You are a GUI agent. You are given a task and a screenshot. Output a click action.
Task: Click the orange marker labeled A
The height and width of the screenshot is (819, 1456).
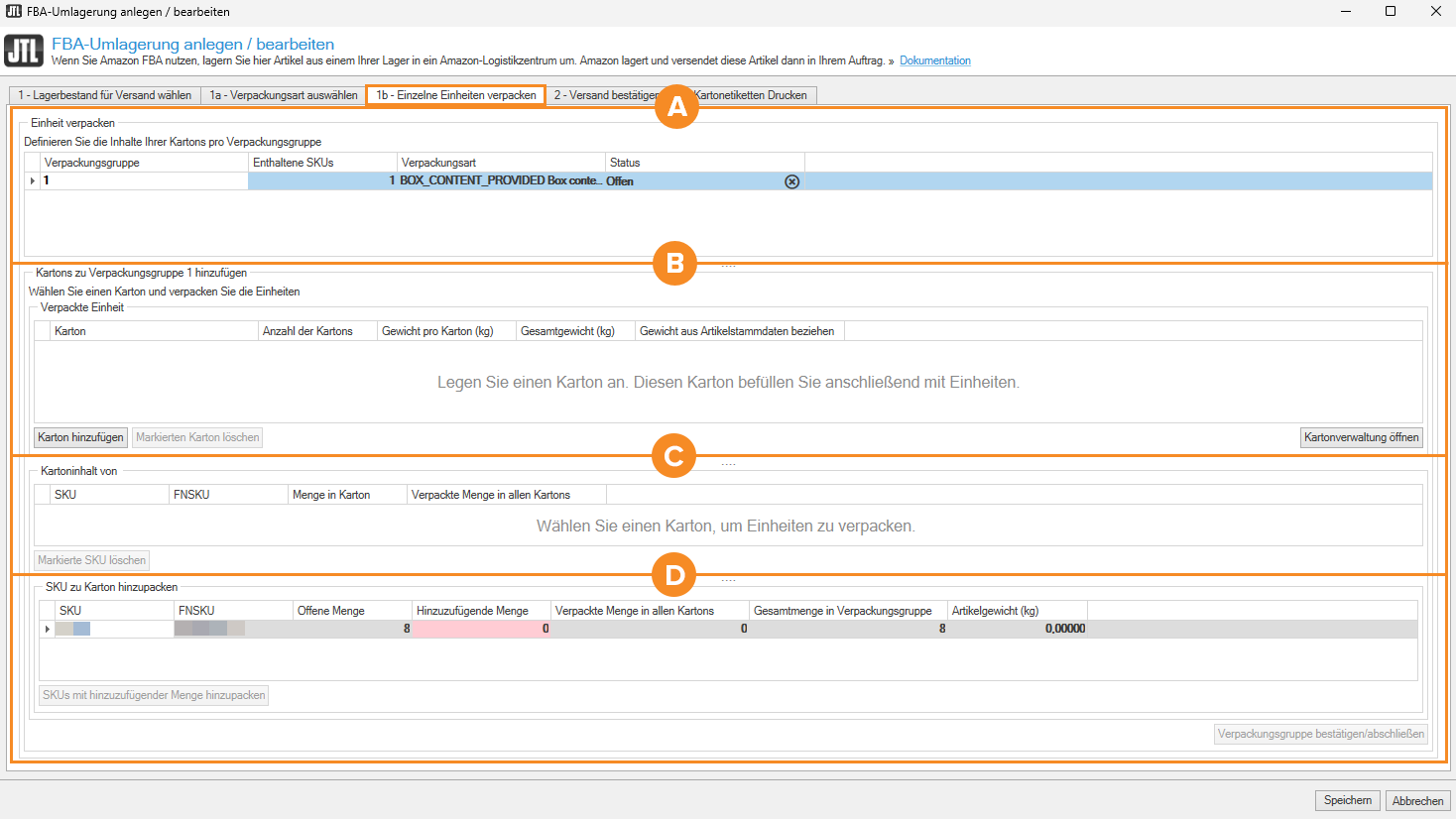click(x=676, y=106)
